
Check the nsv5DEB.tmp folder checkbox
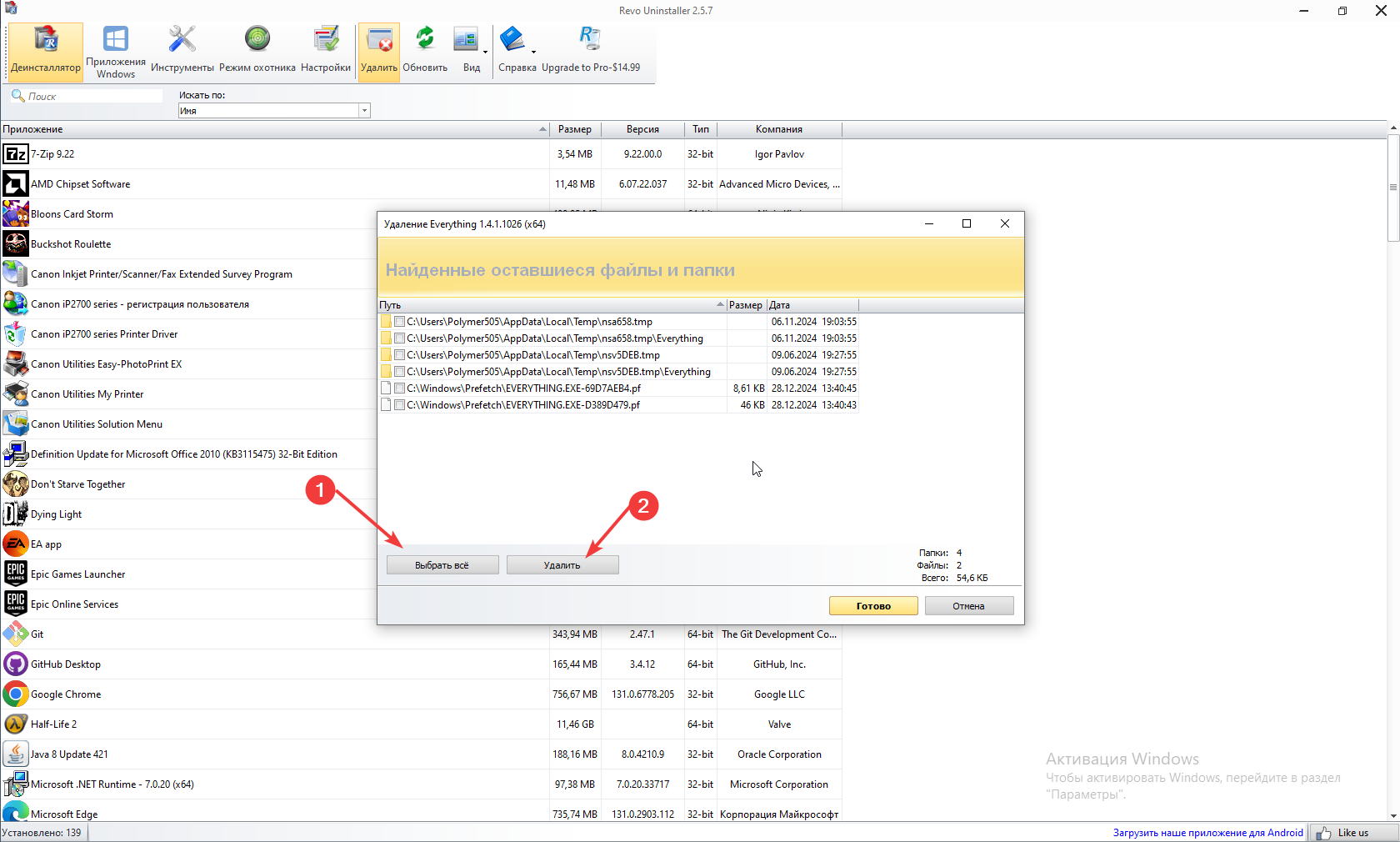point(400,355)
